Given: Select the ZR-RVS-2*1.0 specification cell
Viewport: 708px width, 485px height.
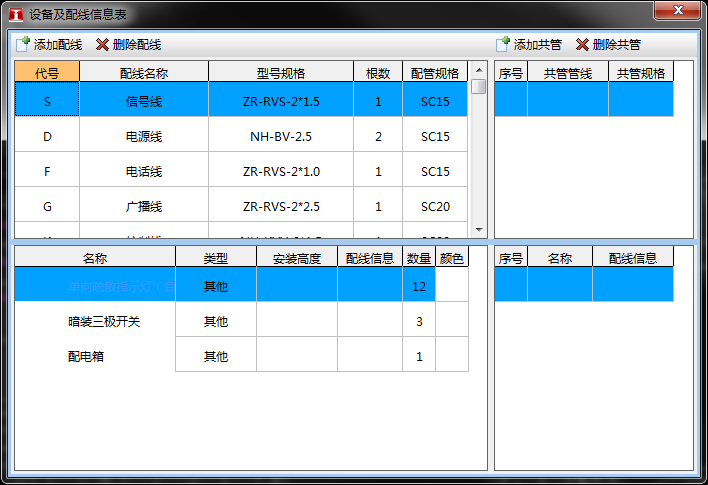Looking at the screenshot, I should 281,171.
